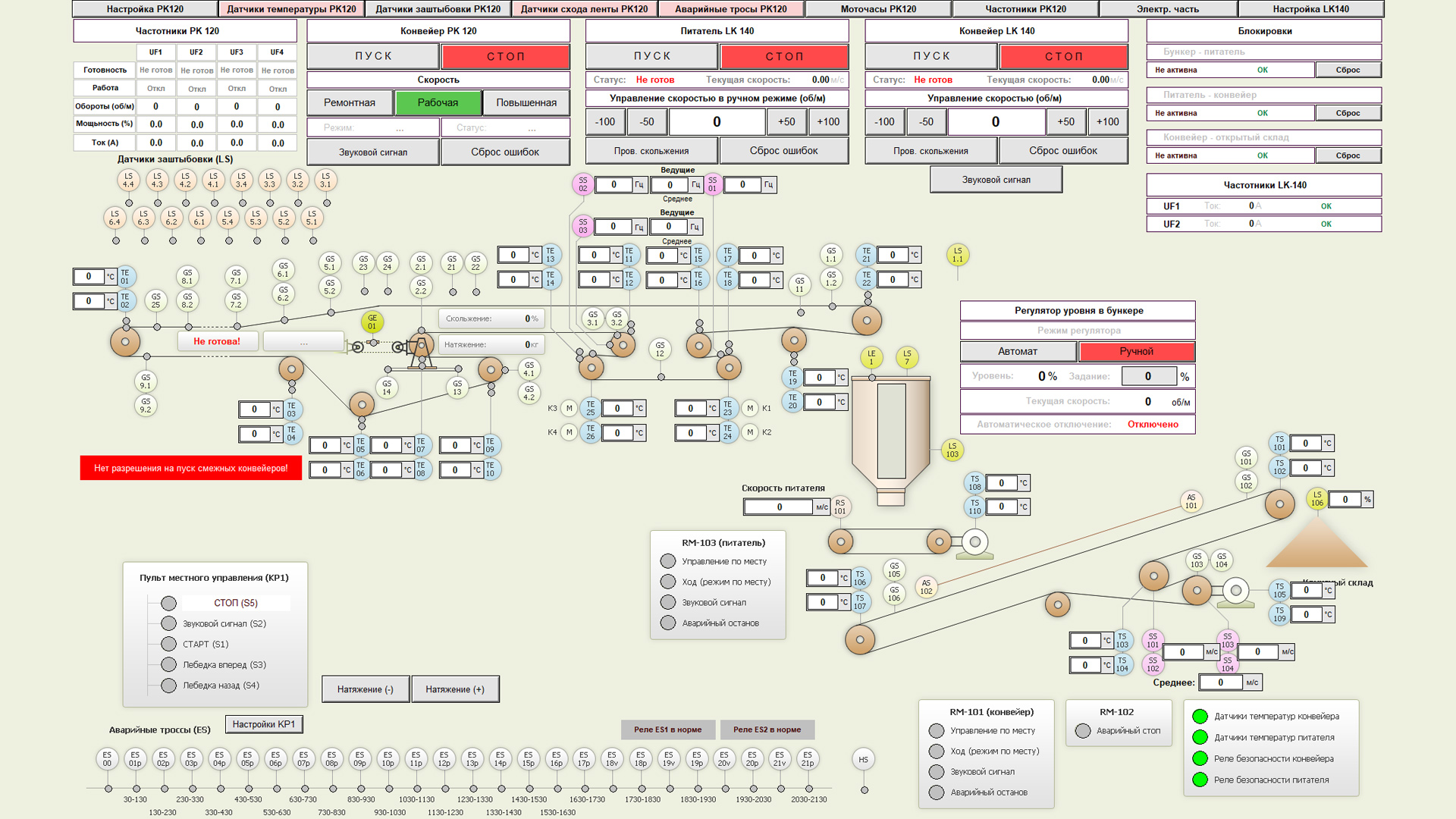Switch to Датчики заштыбовки РК120 tab
The image size is (1456, 819).
[438, 9]
